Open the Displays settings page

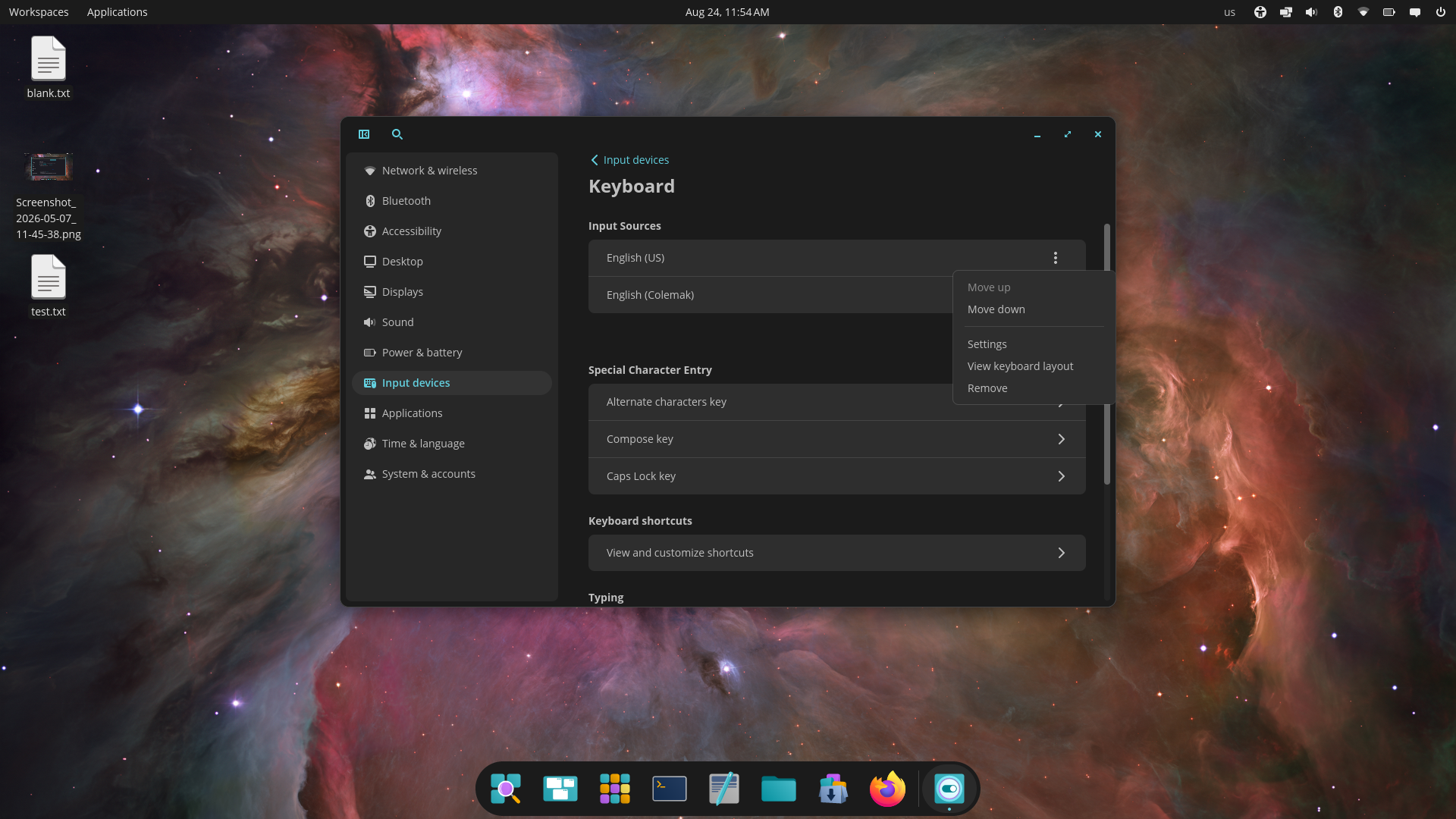(x=452, y=292)
